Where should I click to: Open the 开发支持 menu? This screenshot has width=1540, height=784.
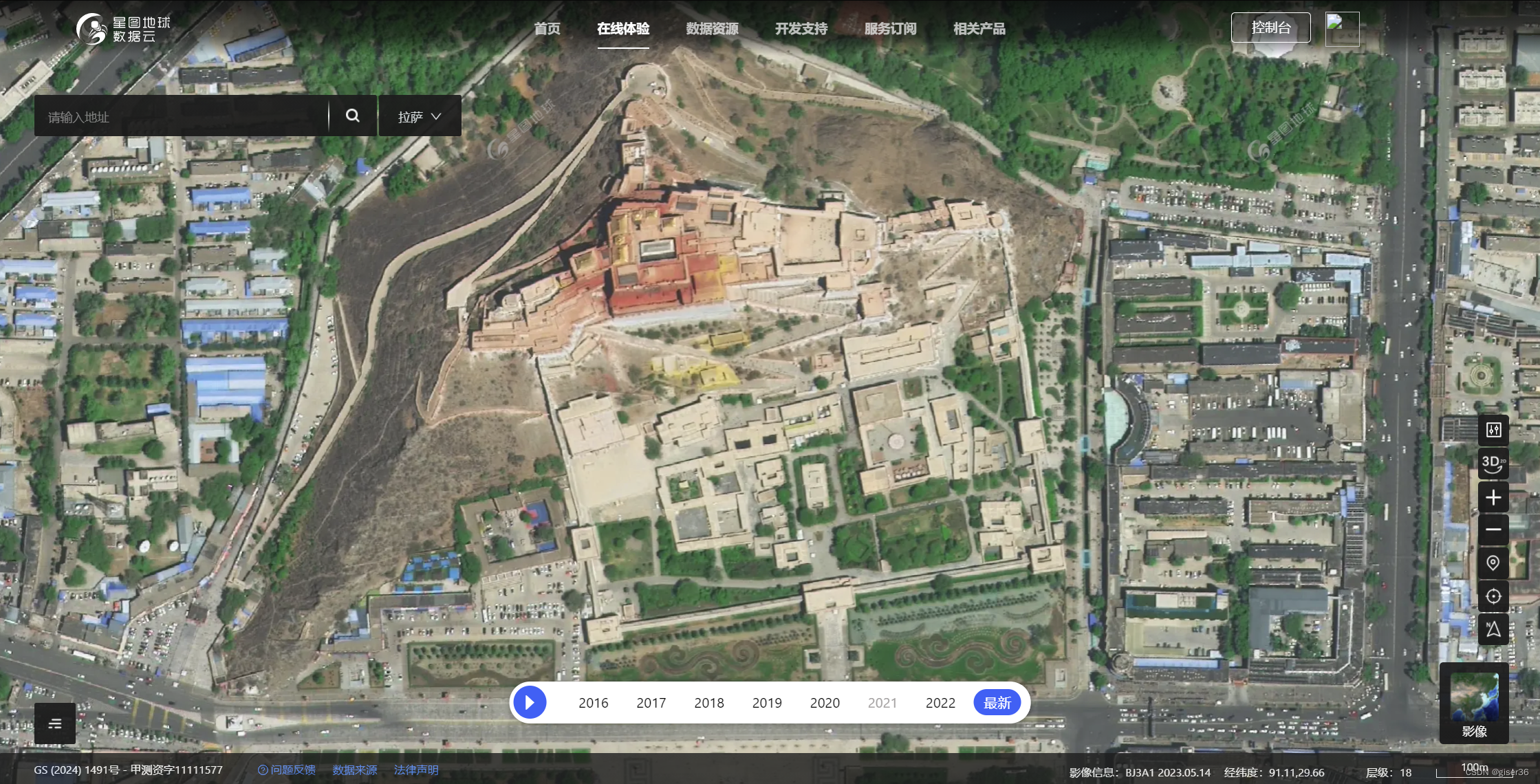pyautogui.click(x=801, y=28)
